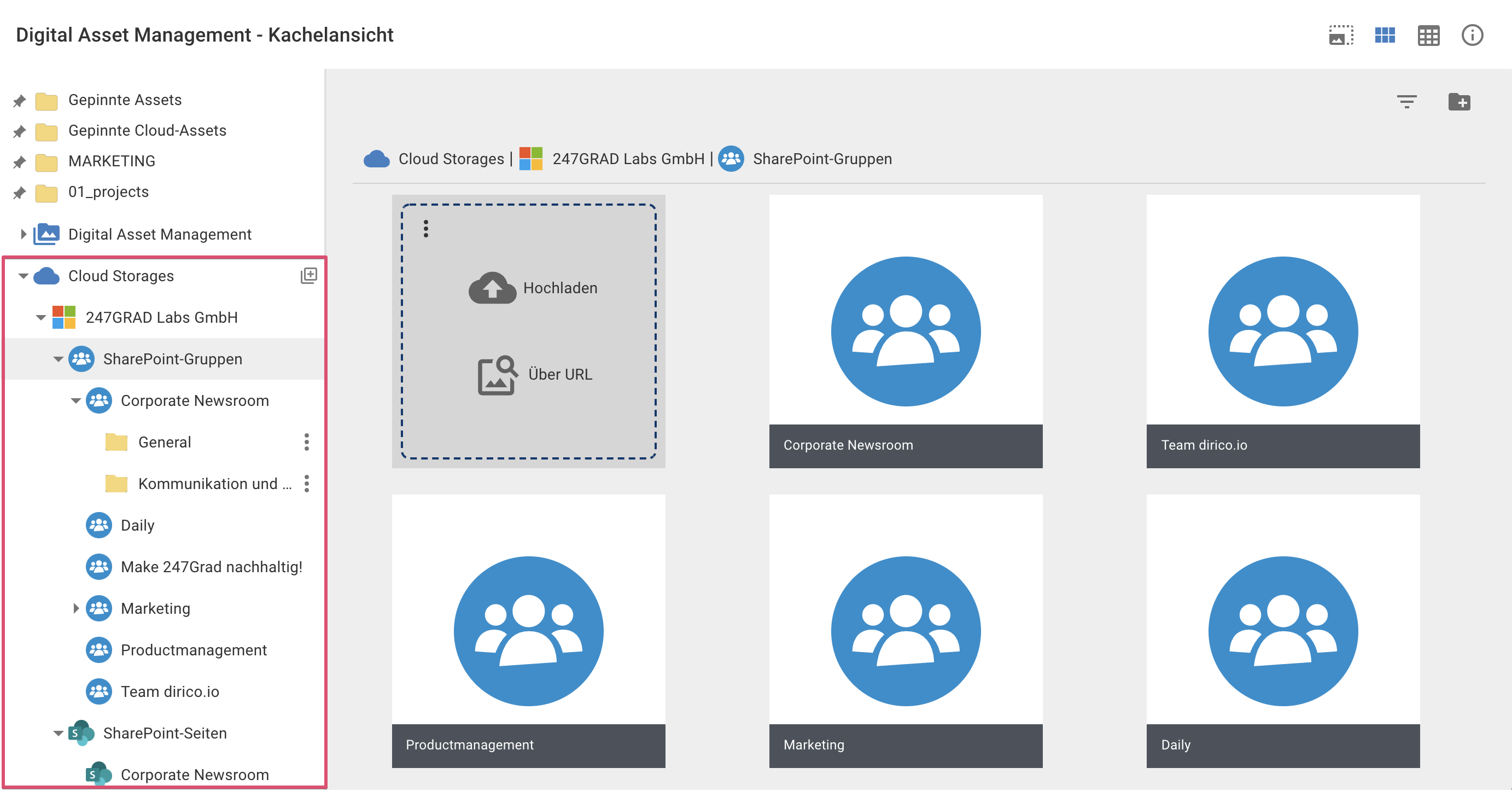Open the three-dot menu of Kommunikation und folder
This screenshot has height=791, width=1512.
(306, 484)
